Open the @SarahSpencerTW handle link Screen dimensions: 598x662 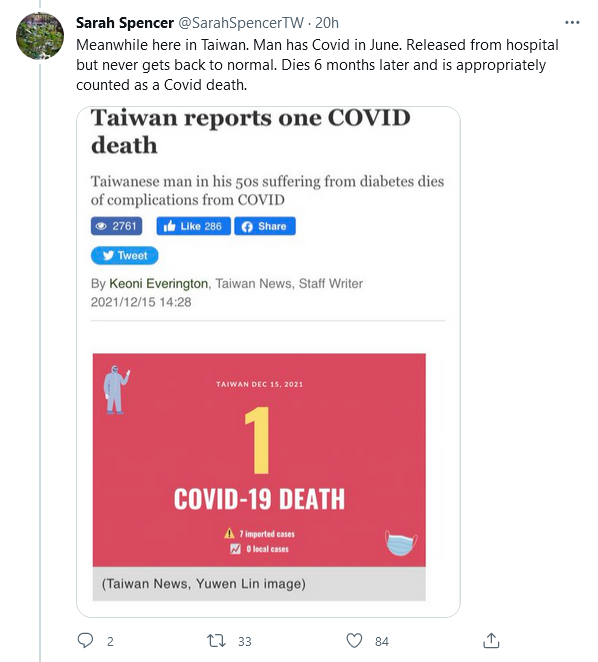[x=240, y=23]
